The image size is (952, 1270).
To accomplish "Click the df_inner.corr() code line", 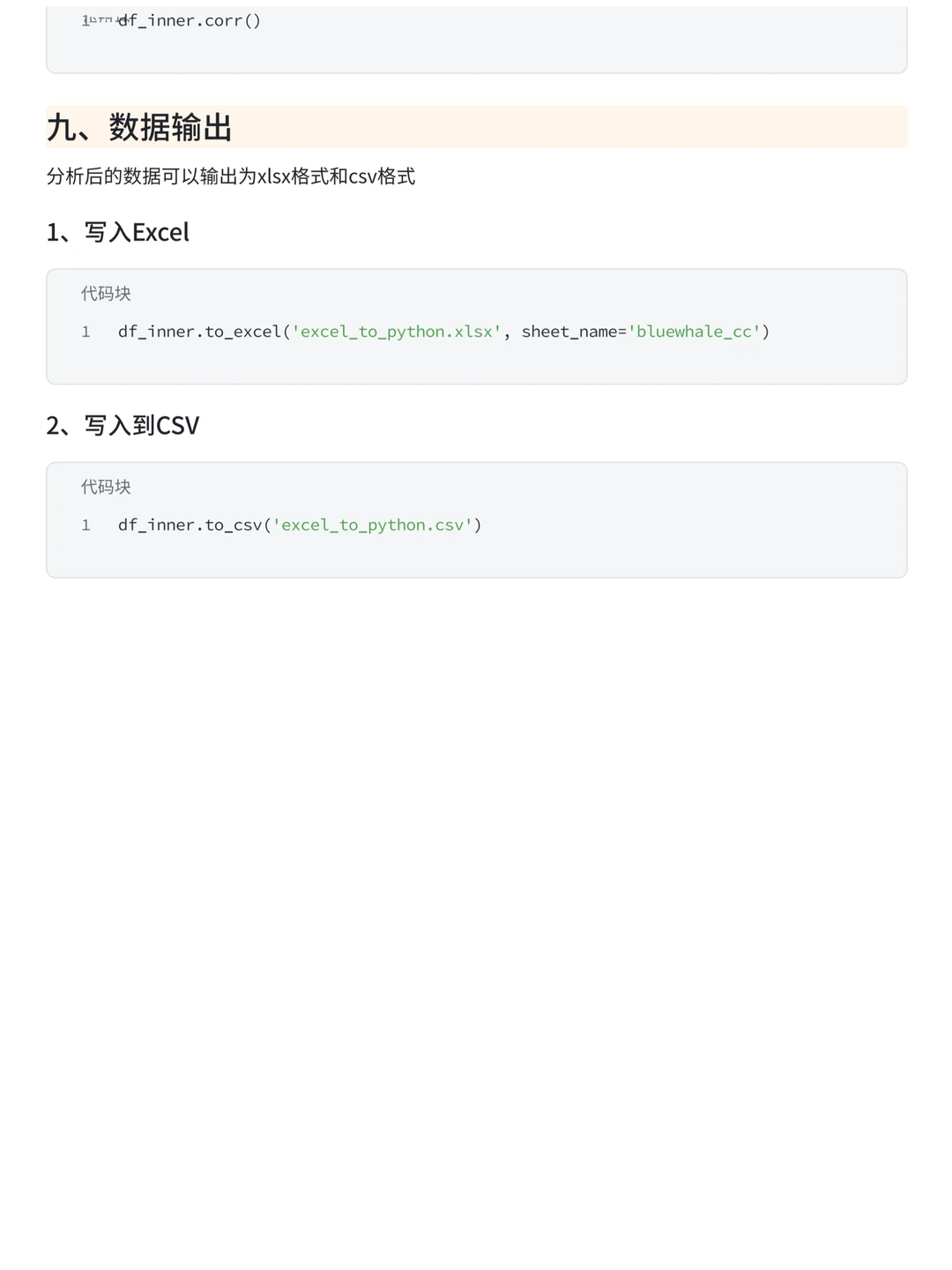I will click(x=190, y=20).
